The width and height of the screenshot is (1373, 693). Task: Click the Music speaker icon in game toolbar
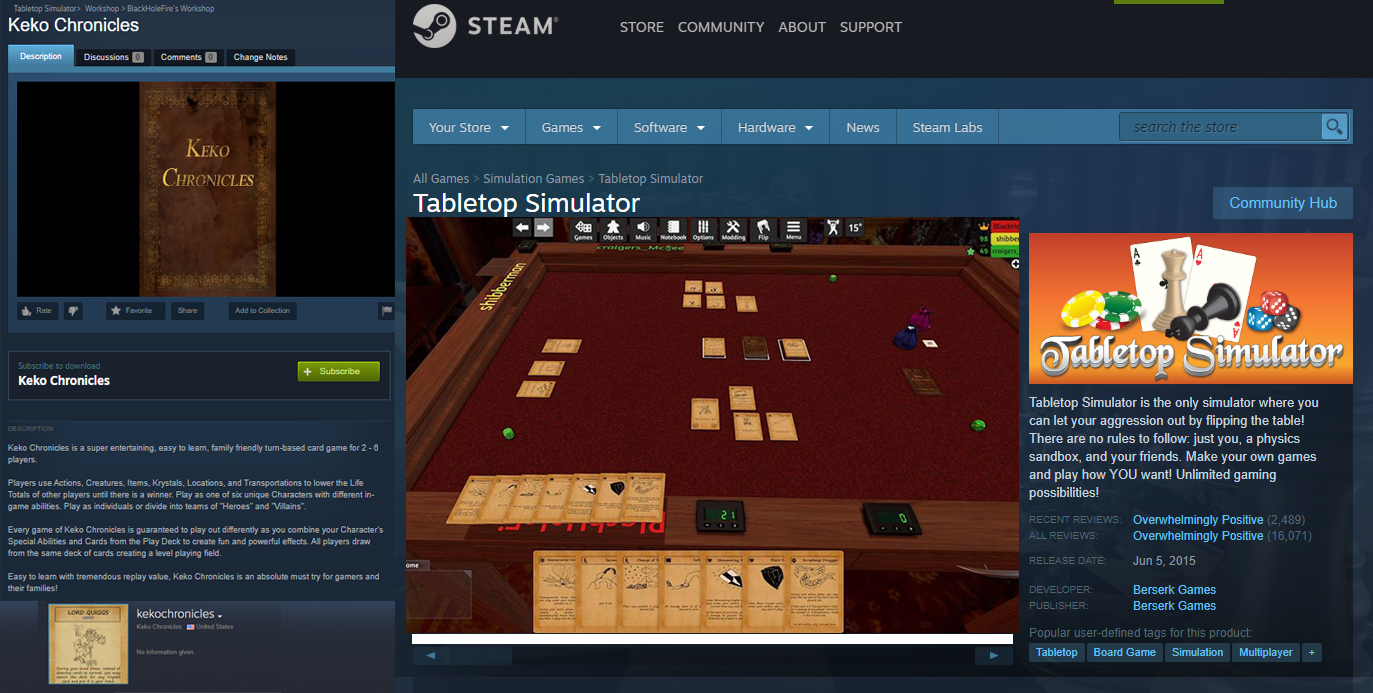(x=643, y=230)
